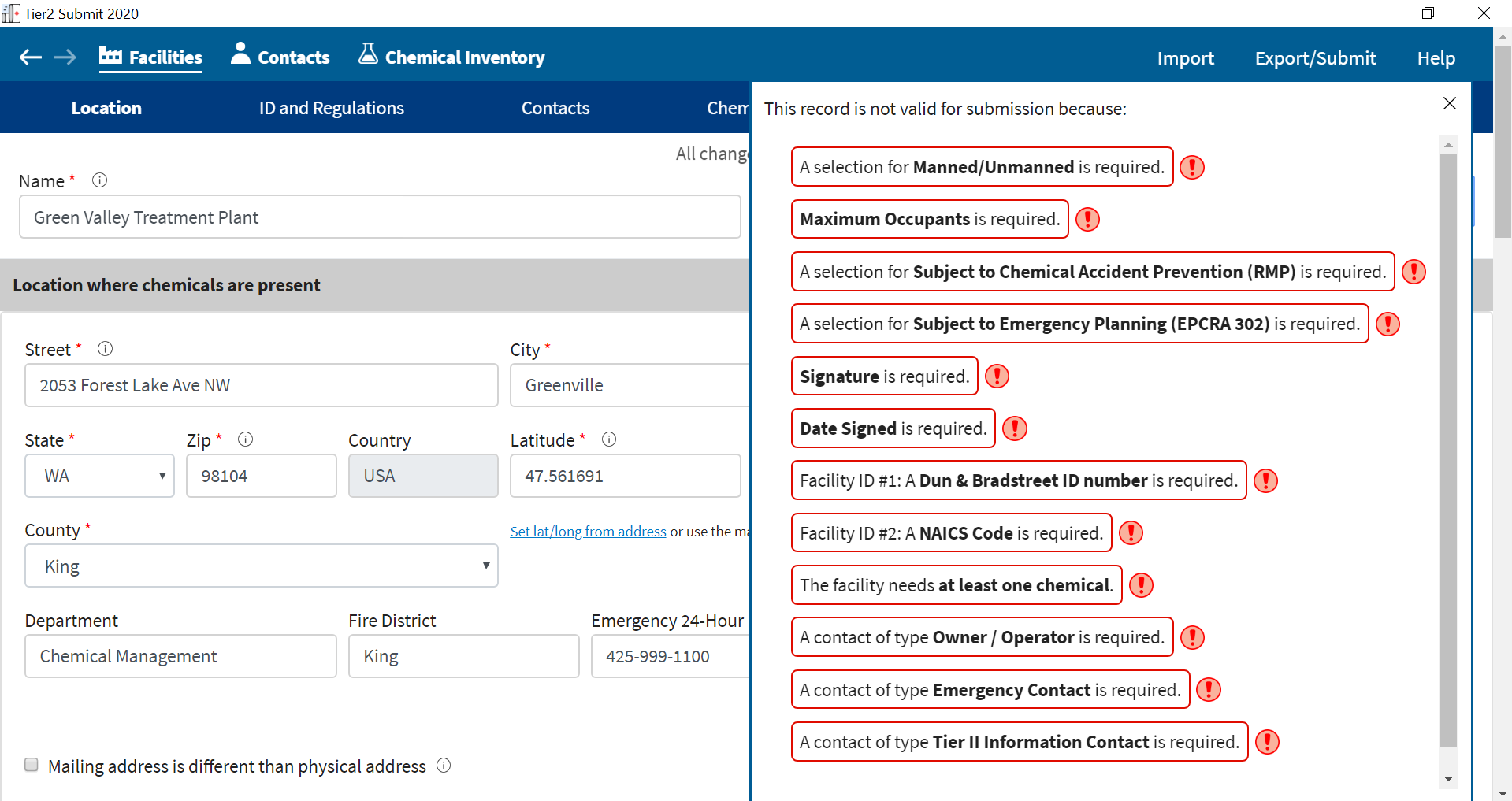Open the Chemical Inventory section

point(451,57)
